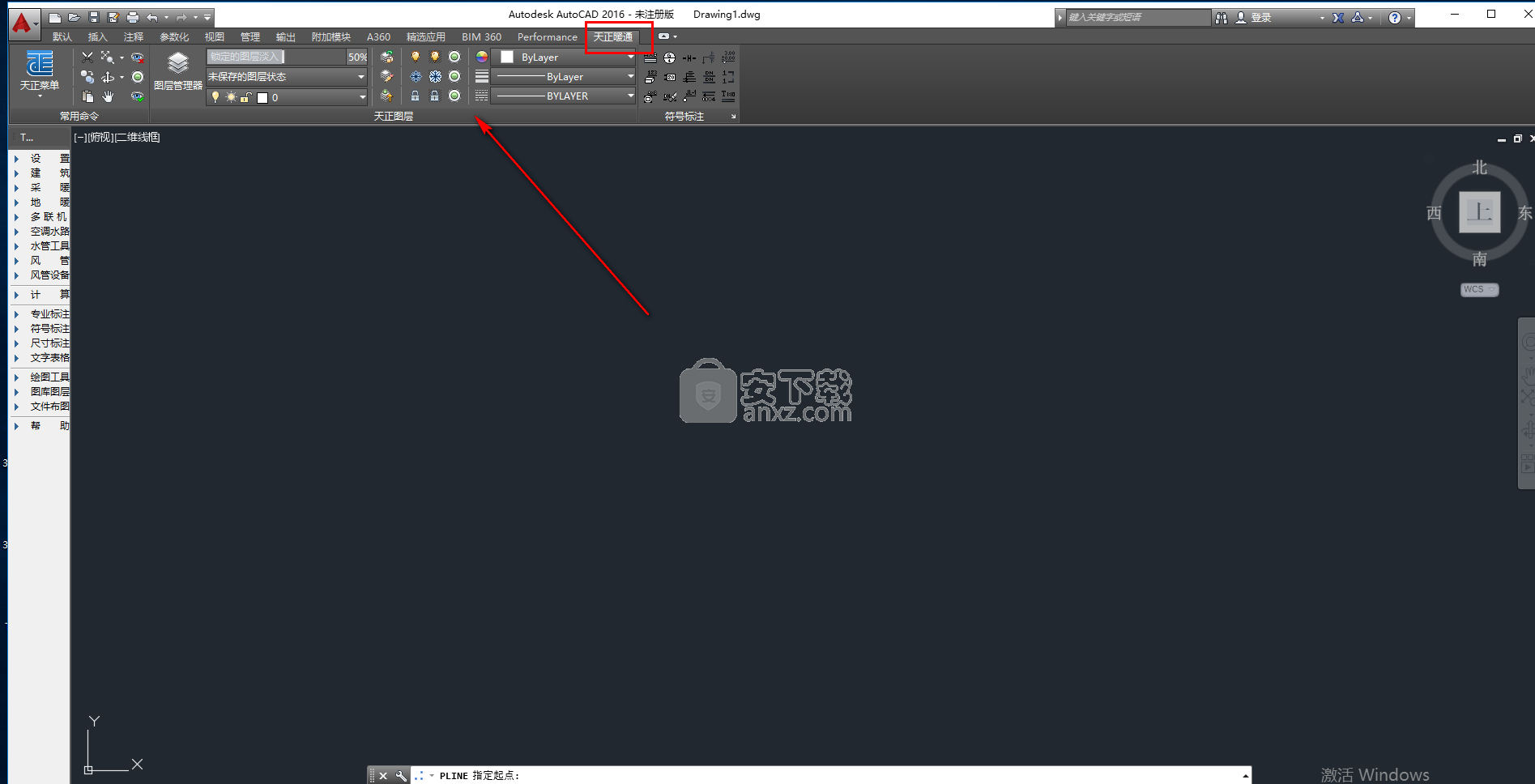
Task: Toggle green circle in the lock row
Action: [x=454, y=96]
